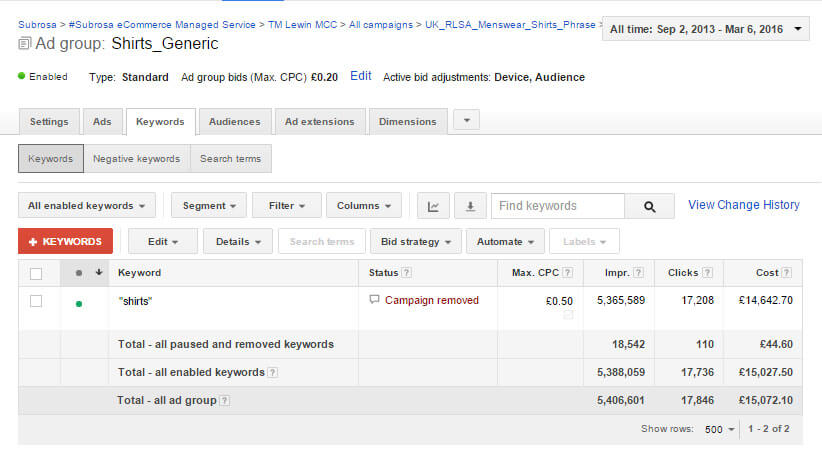Image resolution: width=822 pixels, height=451 pixels.
Task: Click the Edit link next to Max. CPC
Action: click(361, 76)
